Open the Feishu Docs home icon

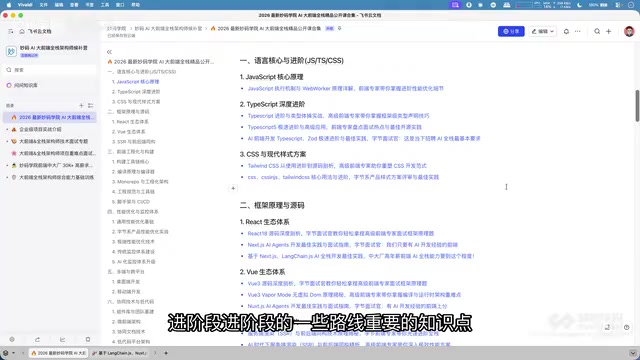(x=22, y=31)
